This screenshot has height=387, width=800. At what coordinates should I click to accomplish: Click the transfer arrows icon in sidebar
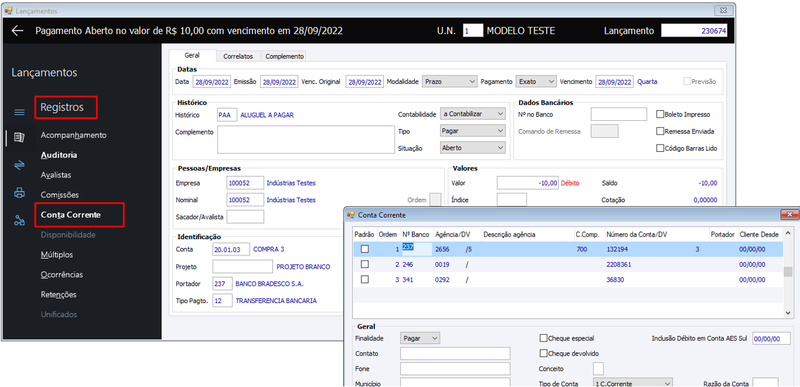pyautogui.click(x=19, y=165)
